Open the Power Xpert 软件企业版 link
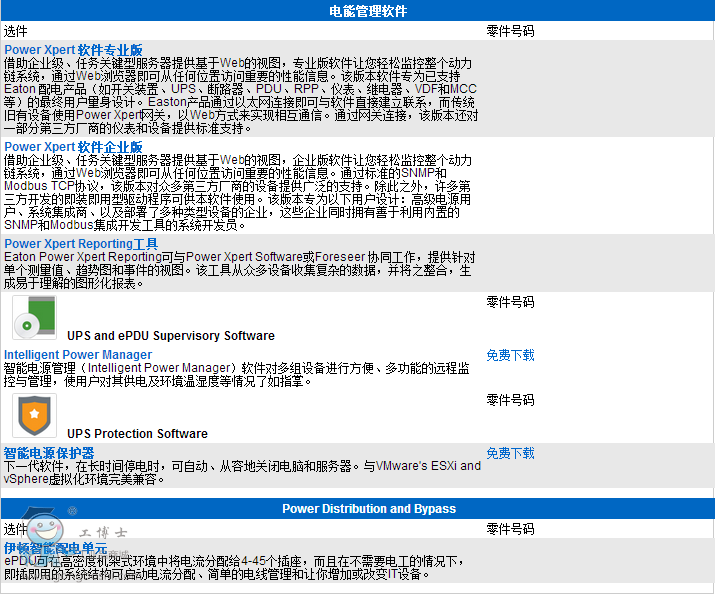The height and width of the screenshot is (595, 715). pyautogui.click(x=73, y=147)
